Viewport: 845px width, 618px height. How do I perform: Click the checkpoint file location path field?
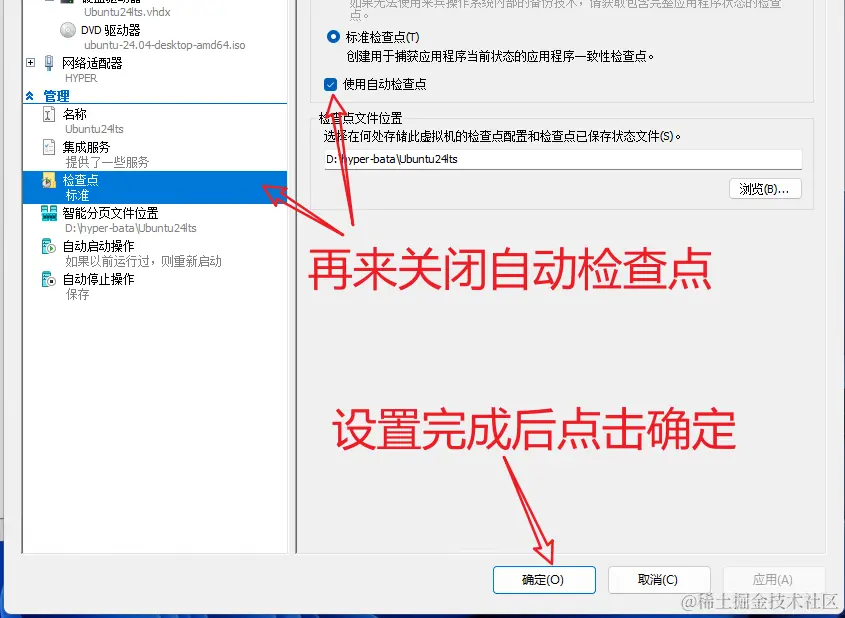point(563,159)
